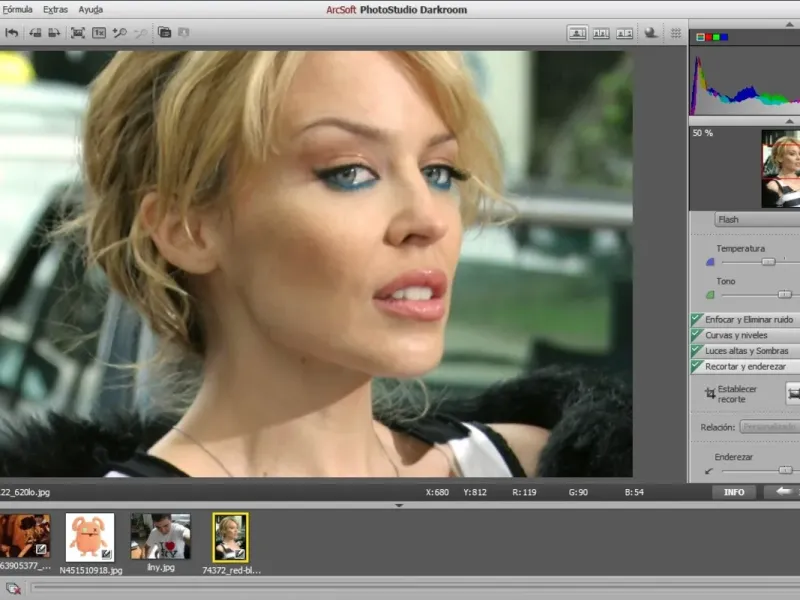
Task: Click the 50 % zoom value
Action: pyautogui.click(x=703, y=133)
